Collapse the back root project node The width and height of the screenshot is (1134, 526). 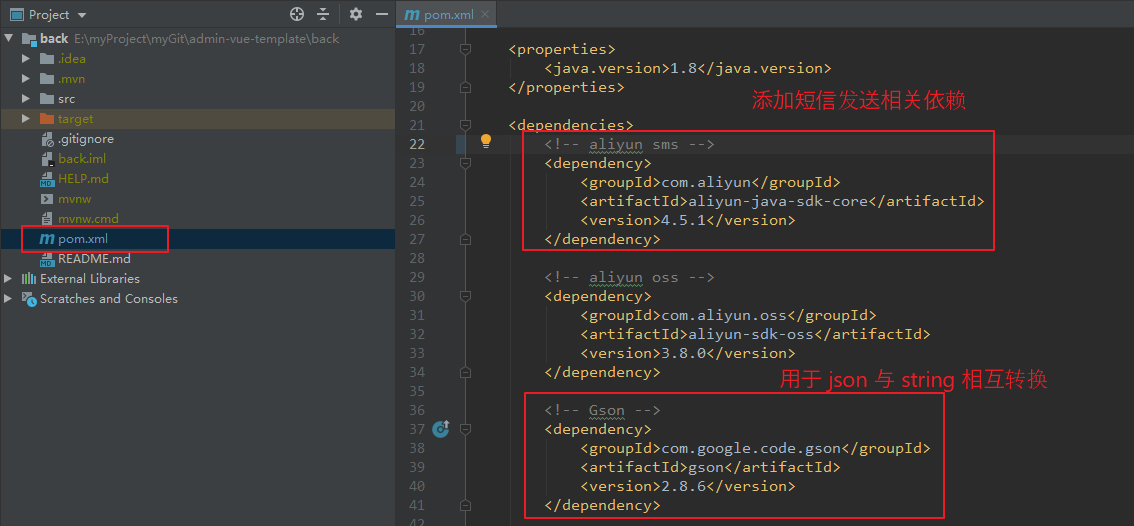(9, 38)
